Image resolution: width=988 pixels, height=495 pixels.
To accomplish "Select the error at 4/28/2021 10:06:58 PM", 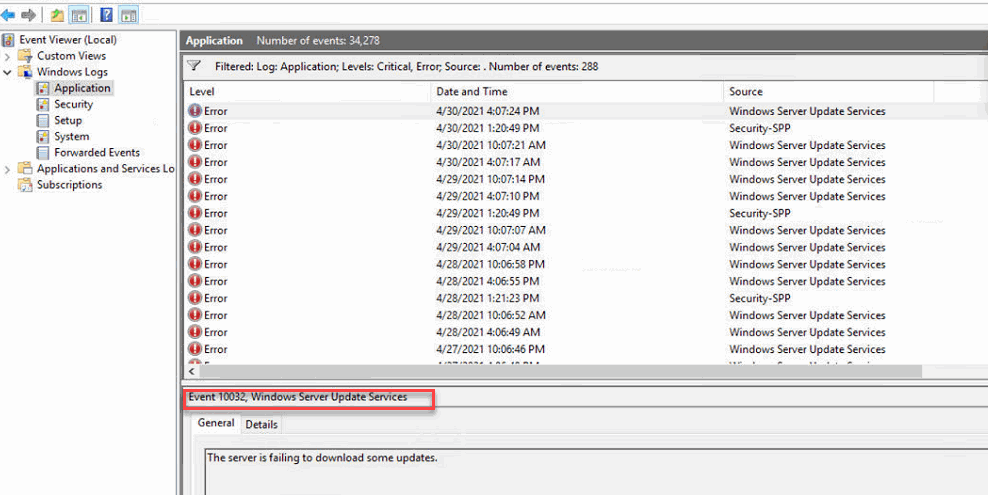I will click(585, 265).
